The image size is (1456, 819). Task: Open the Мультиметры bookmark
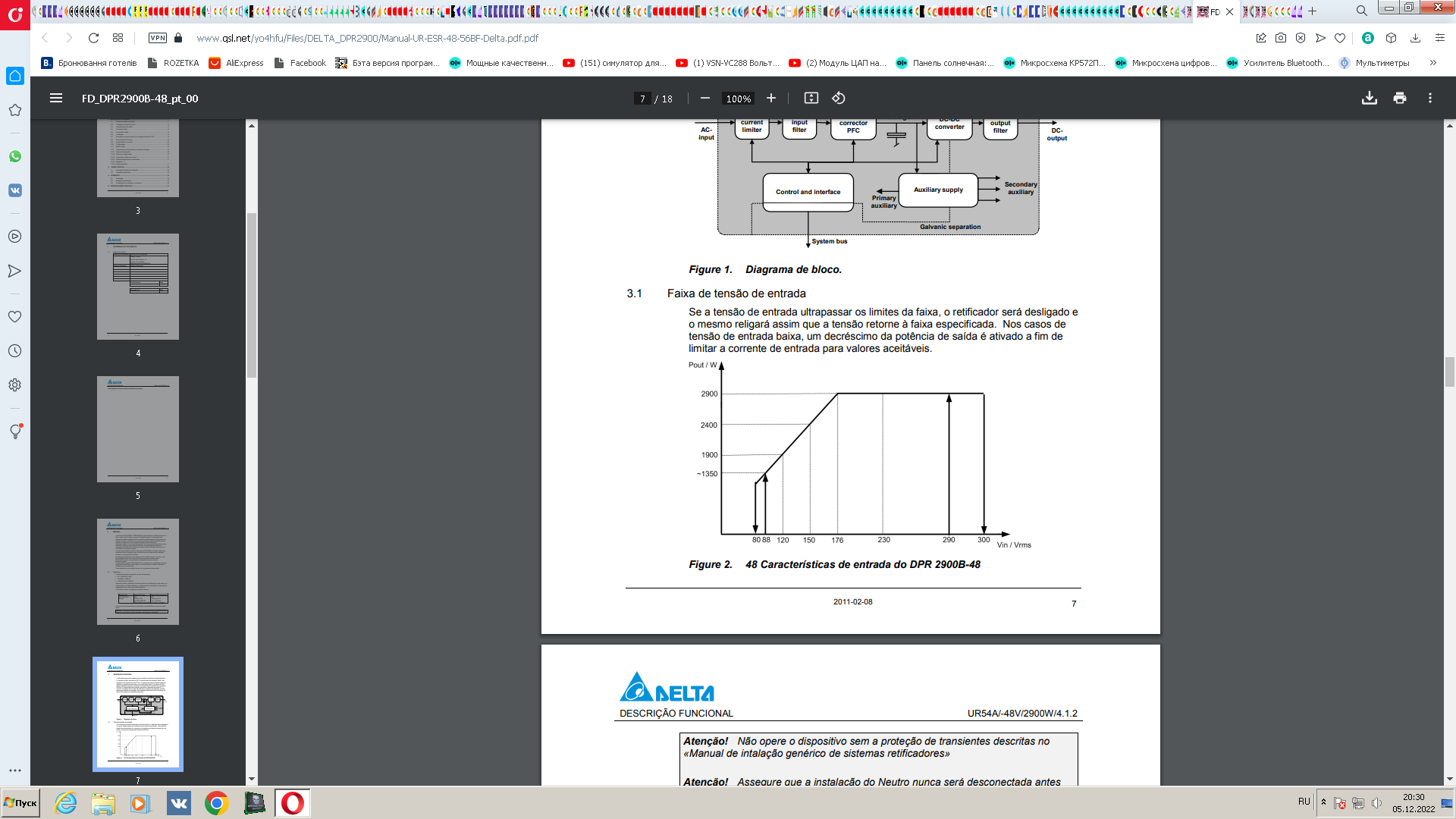pyautogui.click(x=1374, y=63)
